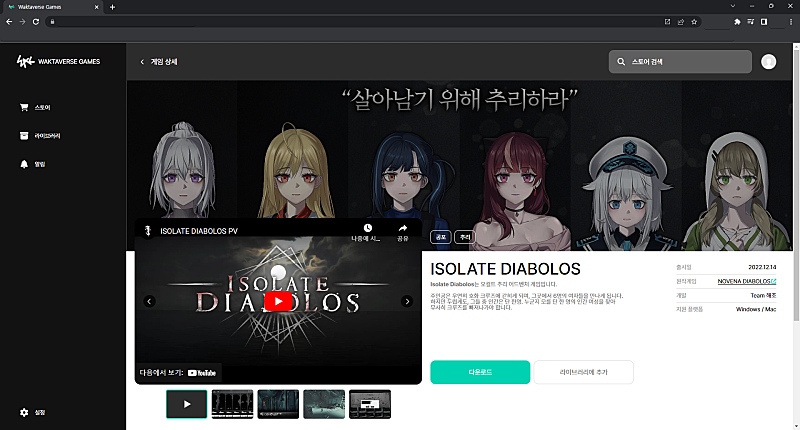Open the Waktaverse Games logo home link

coord(59,62)
